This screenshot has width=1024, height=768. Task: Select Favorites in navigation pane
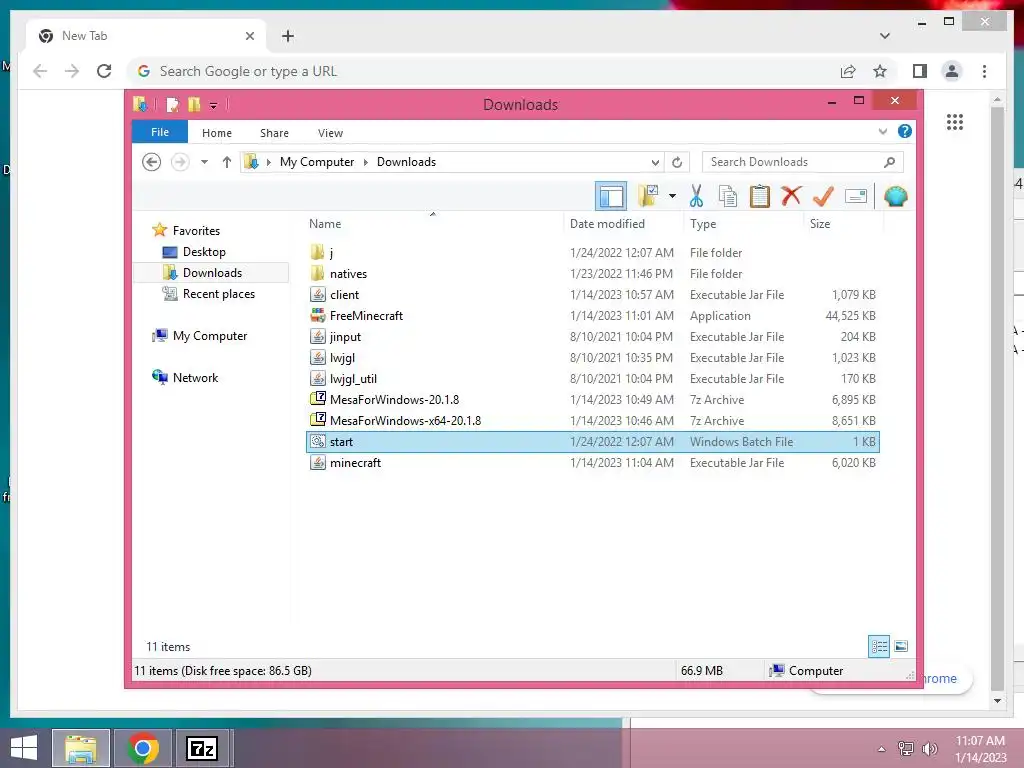pyautogui.click(x=196, y=231)
